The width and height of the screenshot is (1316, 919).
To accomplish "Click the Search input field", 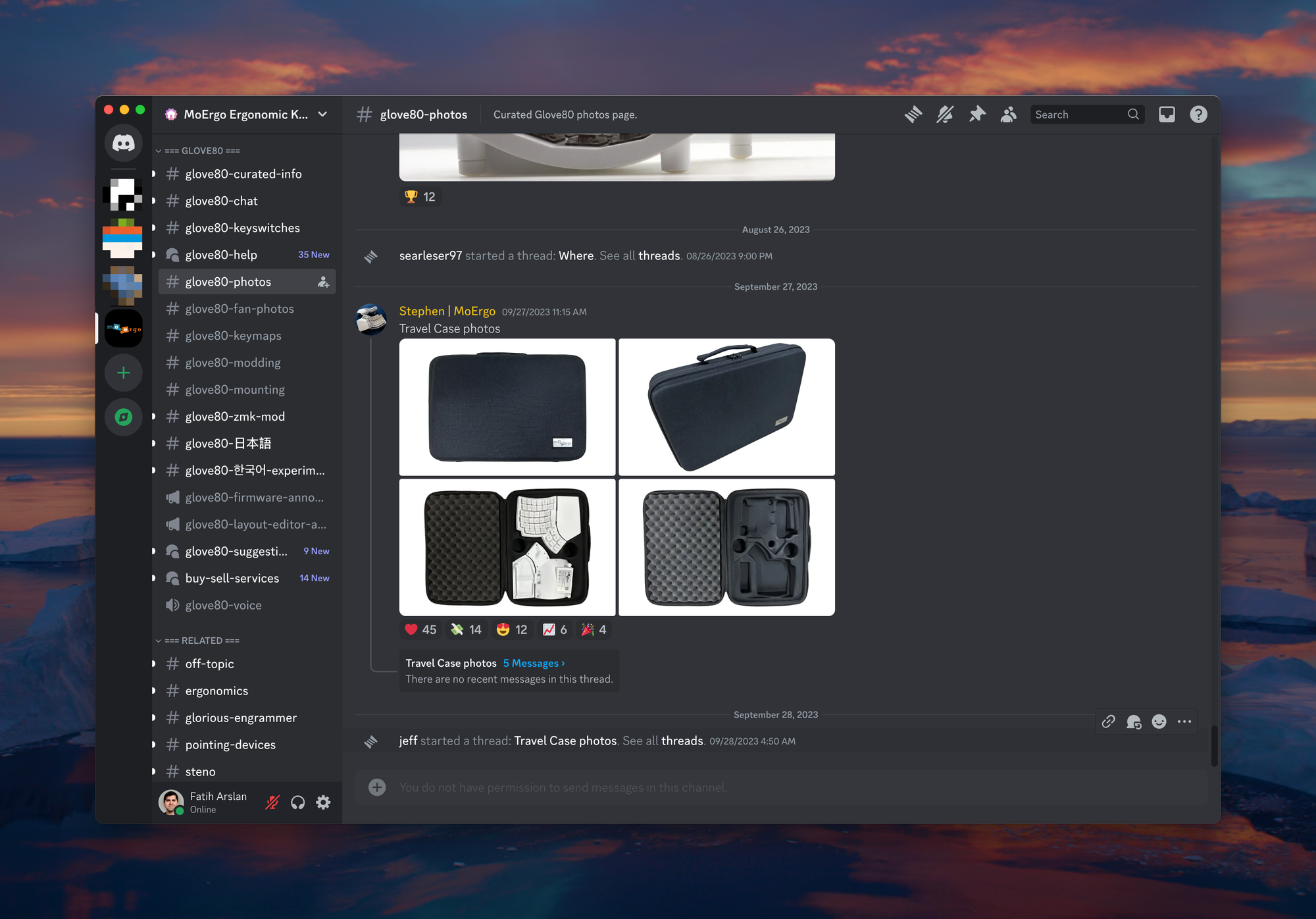I will [1079, 115].
